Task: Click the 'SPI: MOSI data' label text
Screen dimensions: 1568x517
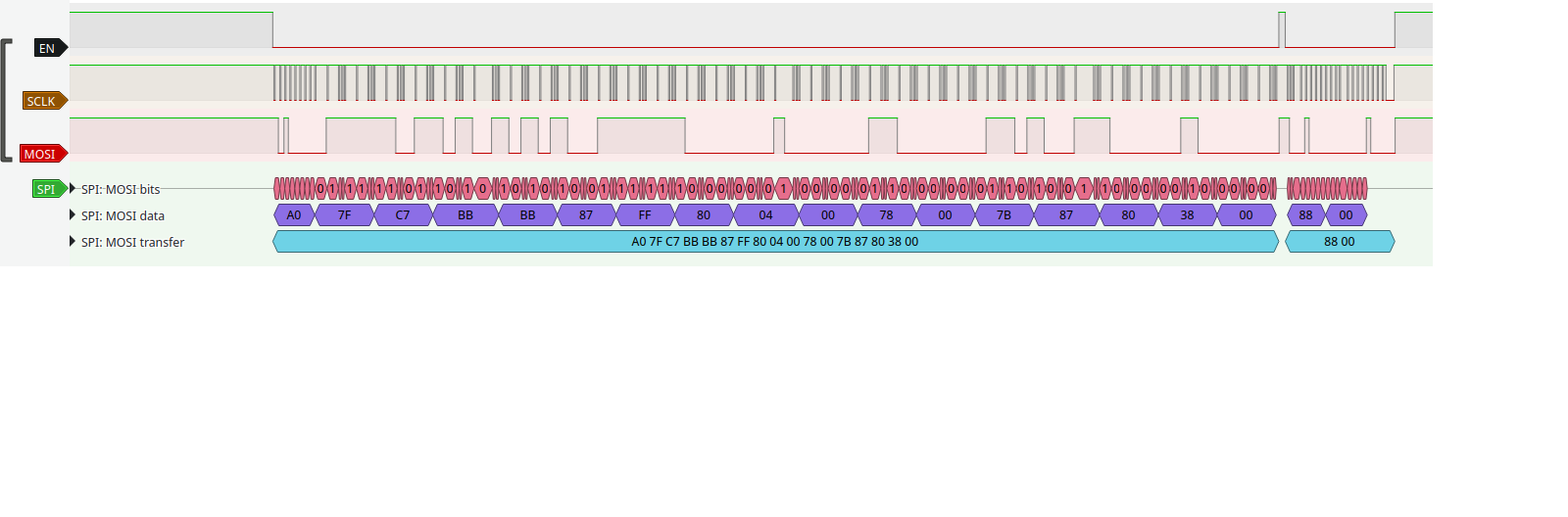Action: (x=122, y=215)
